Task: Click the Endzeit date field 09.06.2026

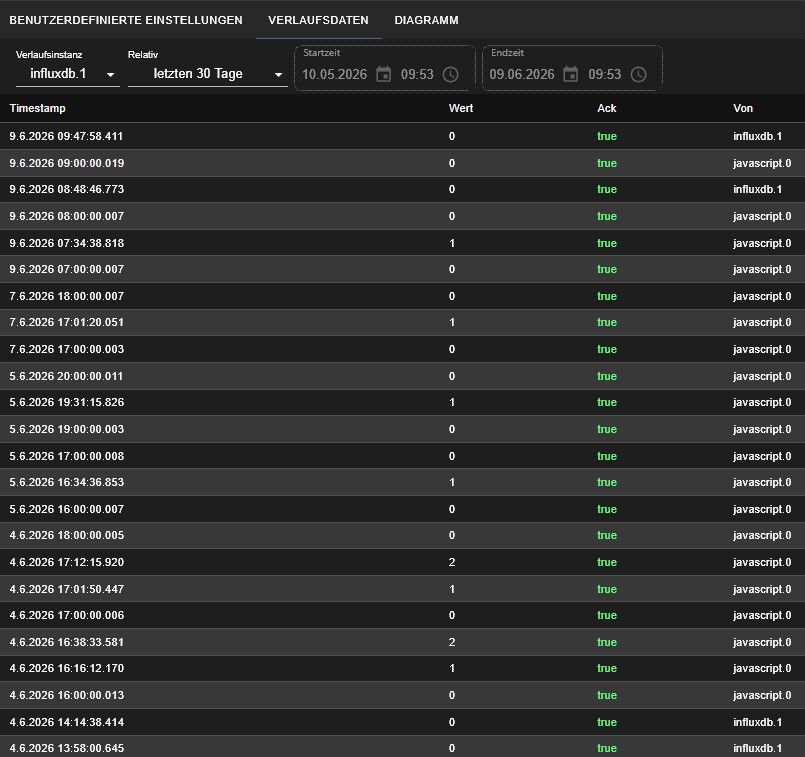Action: [x=522, y=74]
